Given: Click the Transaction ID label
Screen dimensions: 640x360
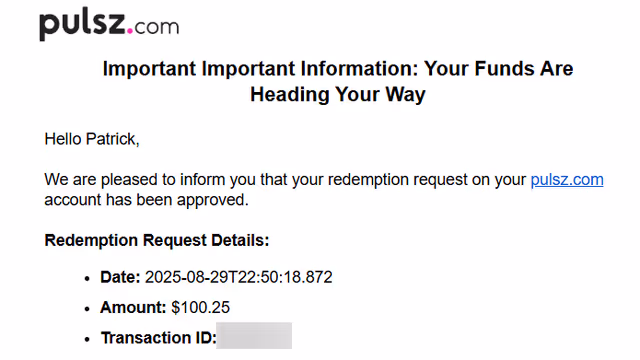Looking at the screenshot, I should (158, 338).
